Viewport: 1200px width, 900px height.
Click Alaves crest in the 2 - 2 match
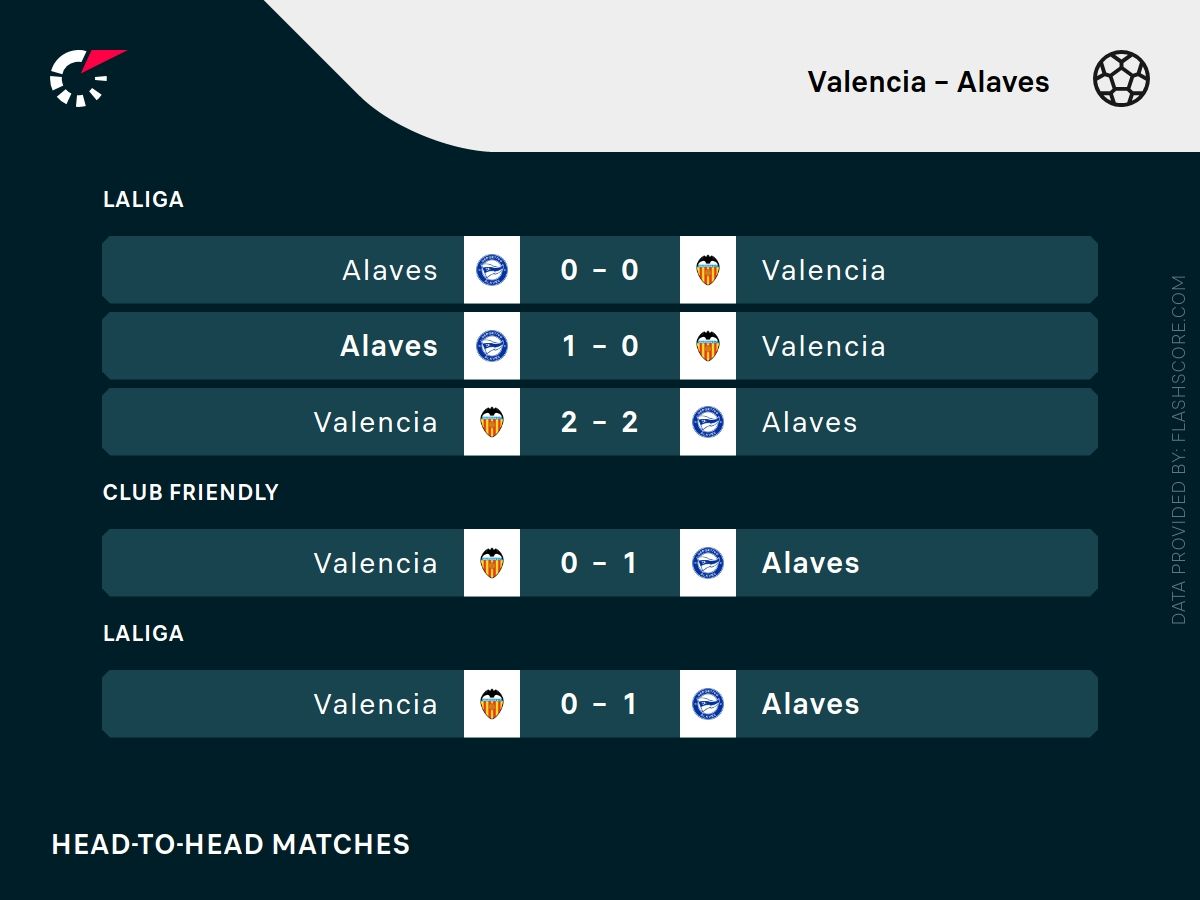(708, 422)
